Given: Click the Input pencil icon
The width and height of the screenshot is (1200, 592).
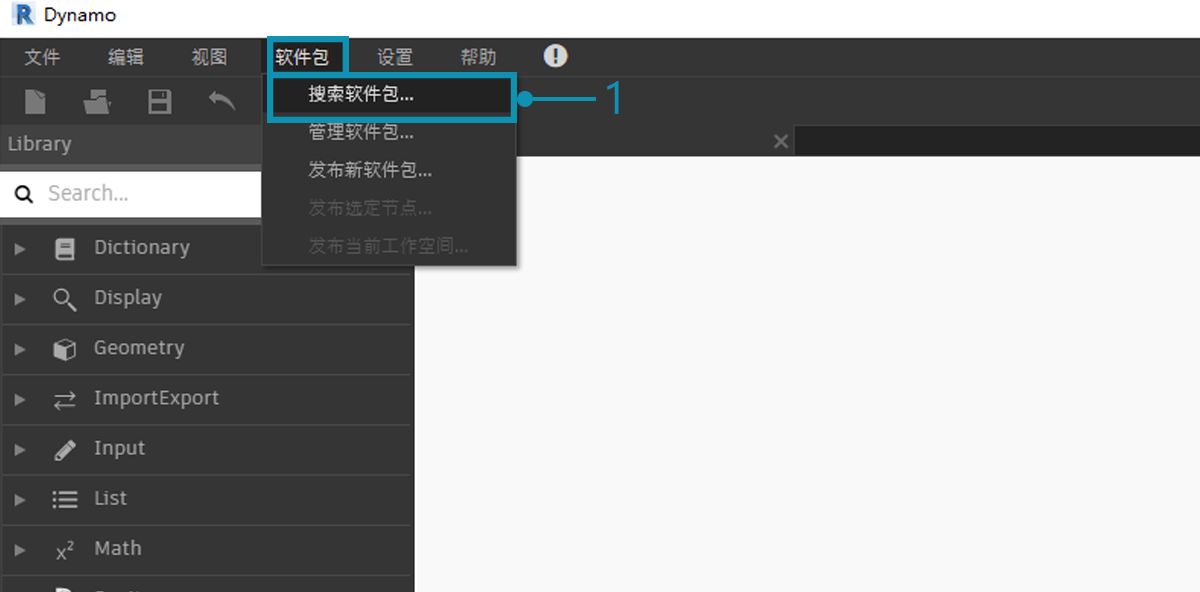Looking at the screenshot, I should 65,450.
